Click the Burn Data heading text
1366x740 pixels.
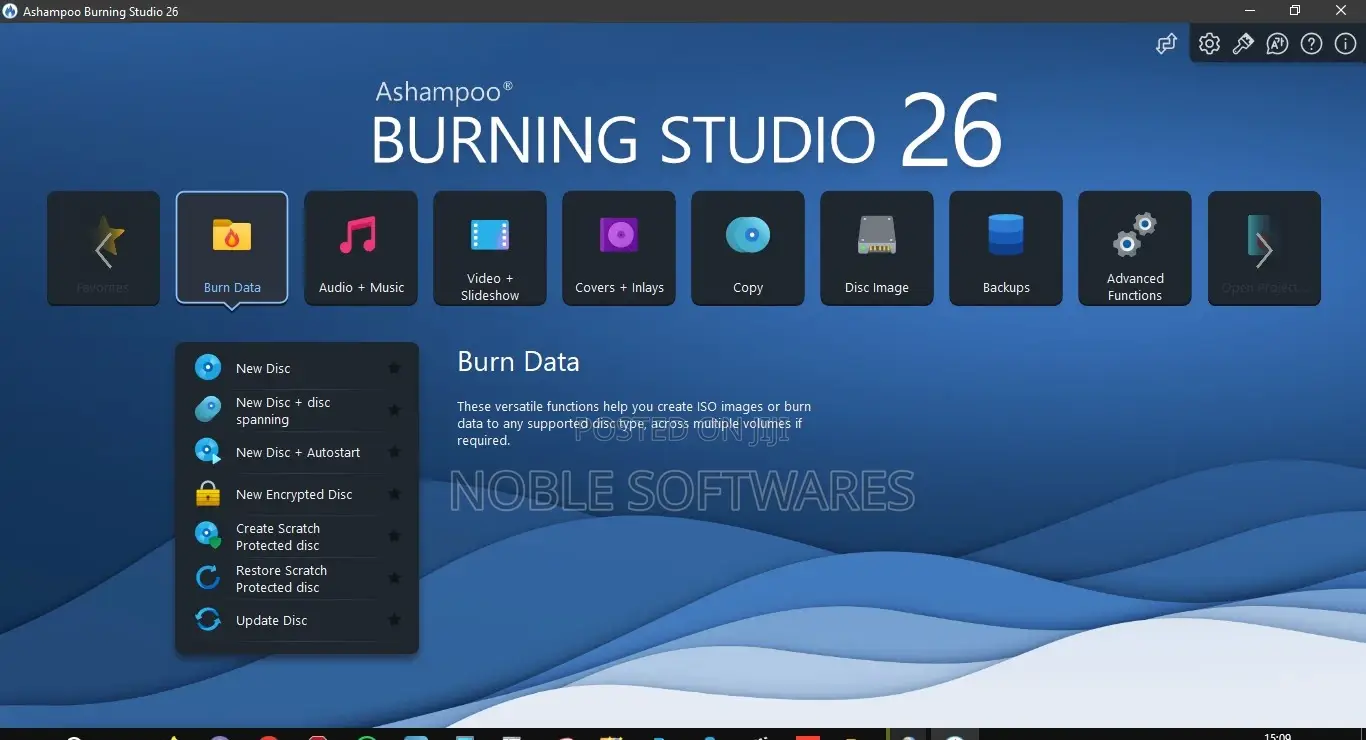(518, 362)
